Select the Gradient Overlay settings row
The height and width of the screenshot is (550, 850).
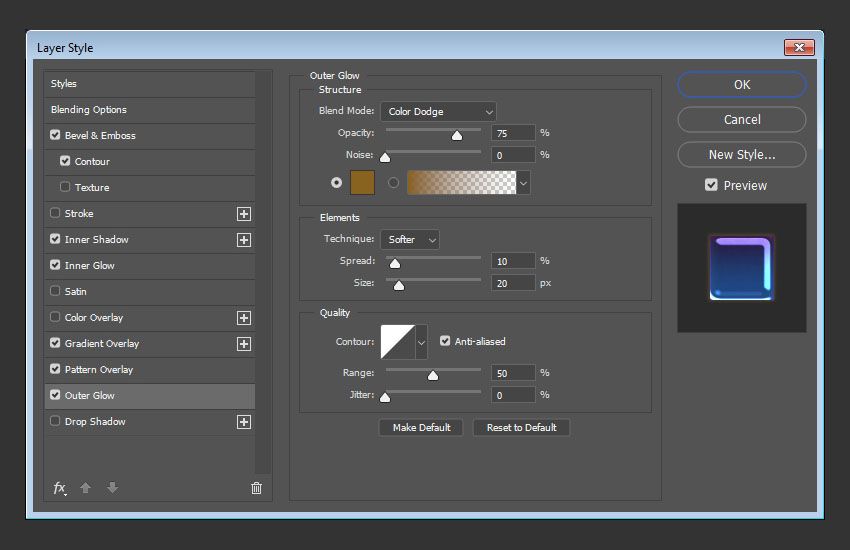click(149, 344)
